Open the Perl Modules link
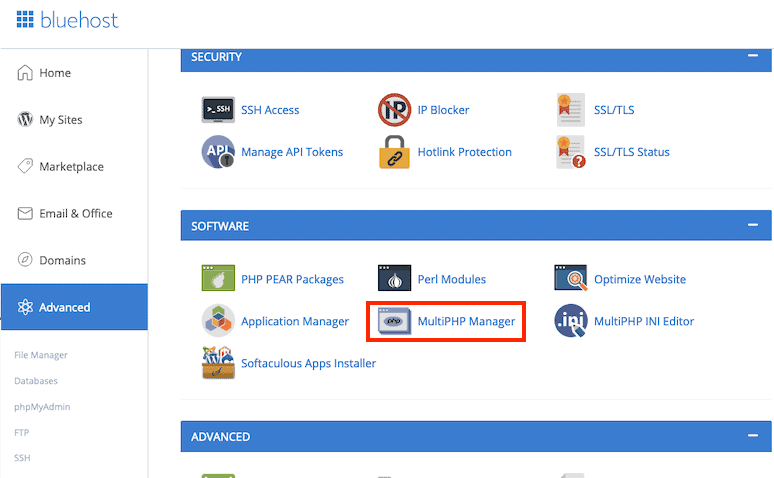Screen dimensions: 774x478 coord(452,279)
